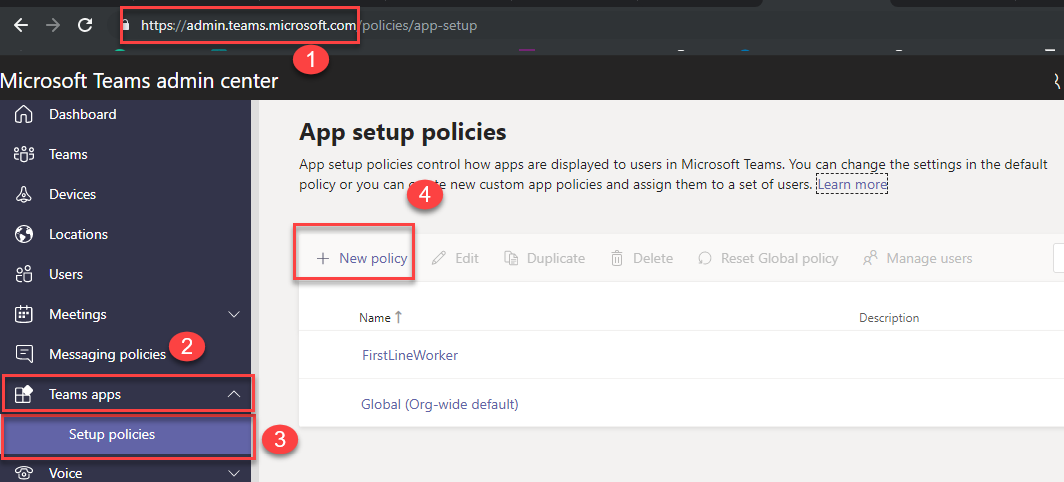Image resolution: width=1064 pixels, height=482 pixels.
Task: Collapse the Teams apps section chevron
Action: click(x=234, y=394)
